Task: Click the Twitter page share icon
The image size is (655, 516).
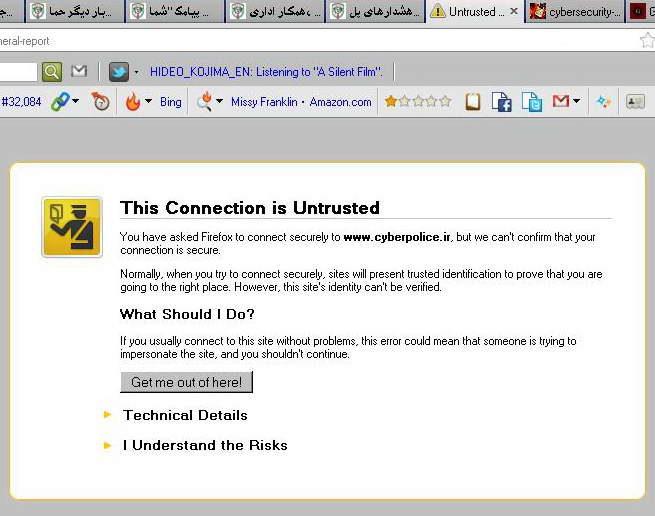Action: click(x=531, y=102)
